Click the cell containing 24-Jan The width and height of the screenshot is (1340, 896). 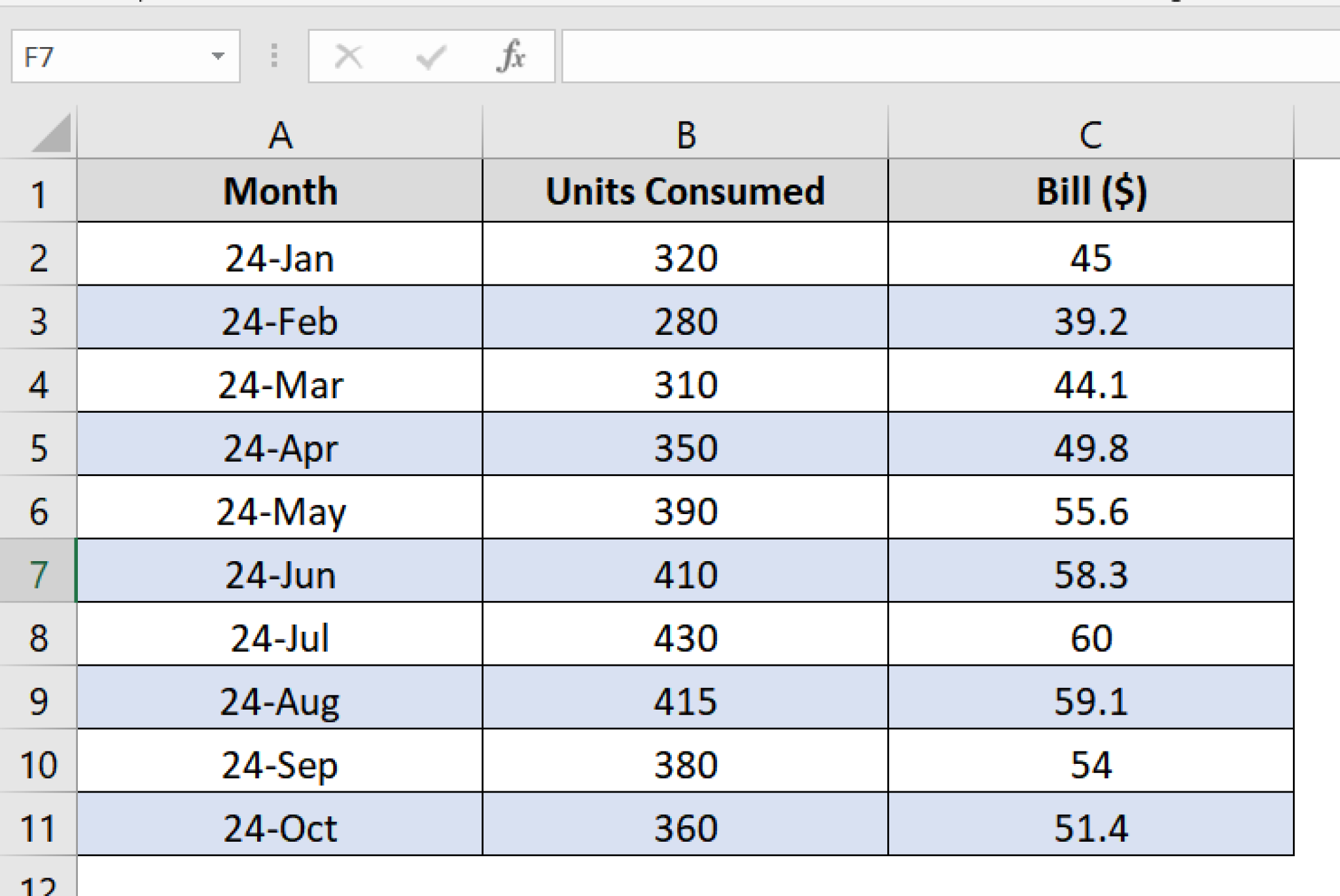(280, 257)
